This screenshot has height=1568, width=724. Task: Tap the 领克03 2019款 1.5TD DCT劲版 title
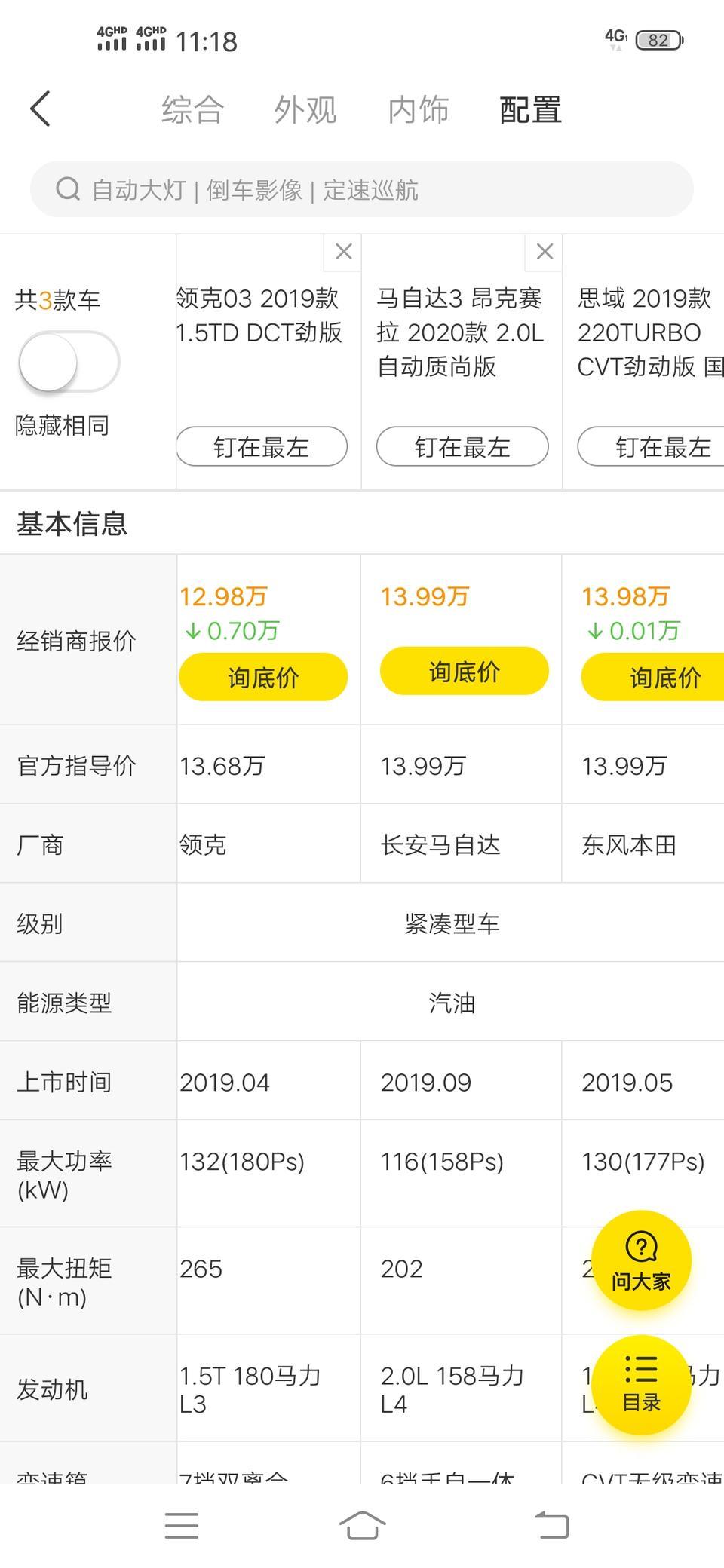coord(259,315)
